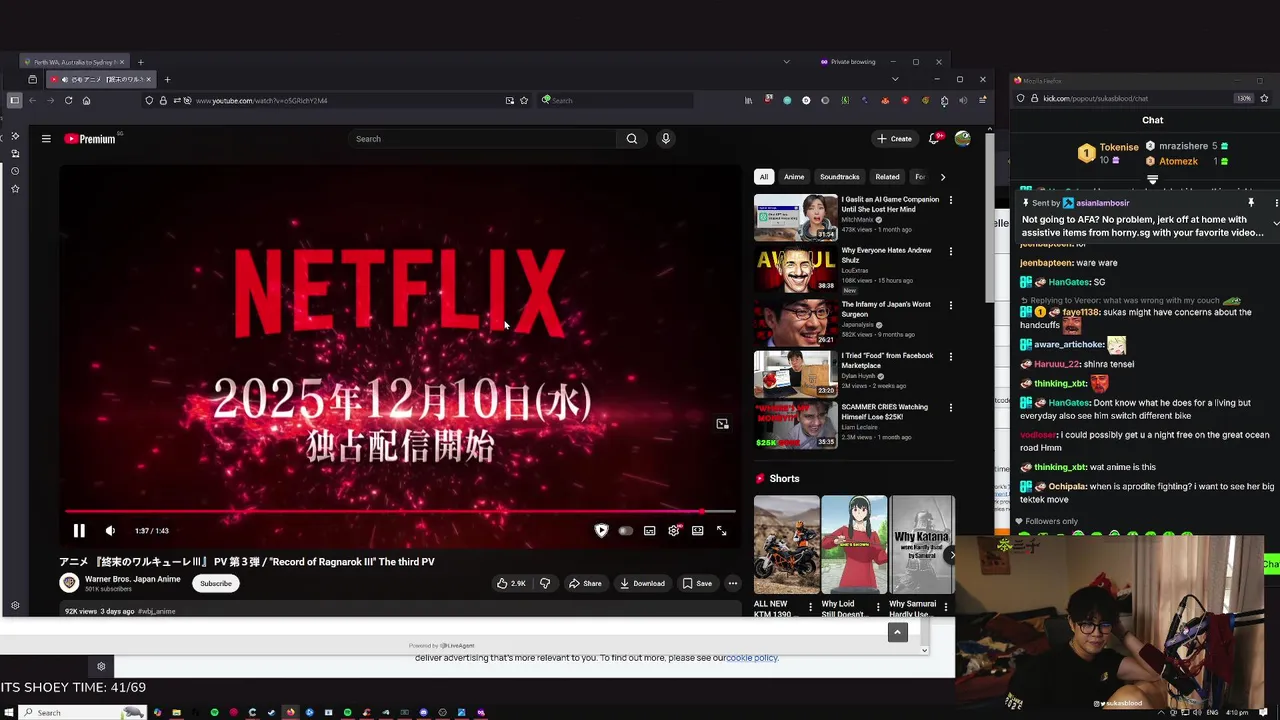Open options for 'Why Loid Still Doesn't' short
1280x720 pixels.
coord(878,607)
